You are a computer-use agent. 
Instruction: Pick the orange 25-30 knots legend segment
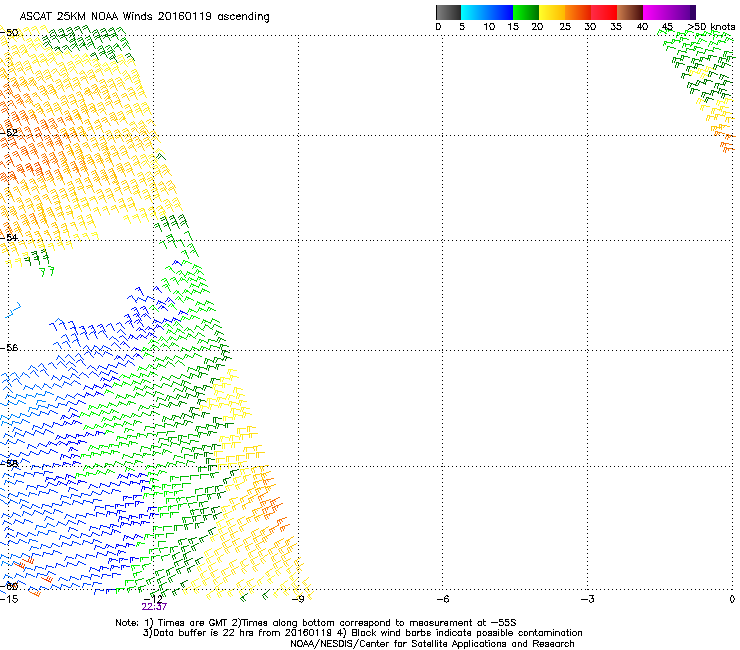(578, 12)
